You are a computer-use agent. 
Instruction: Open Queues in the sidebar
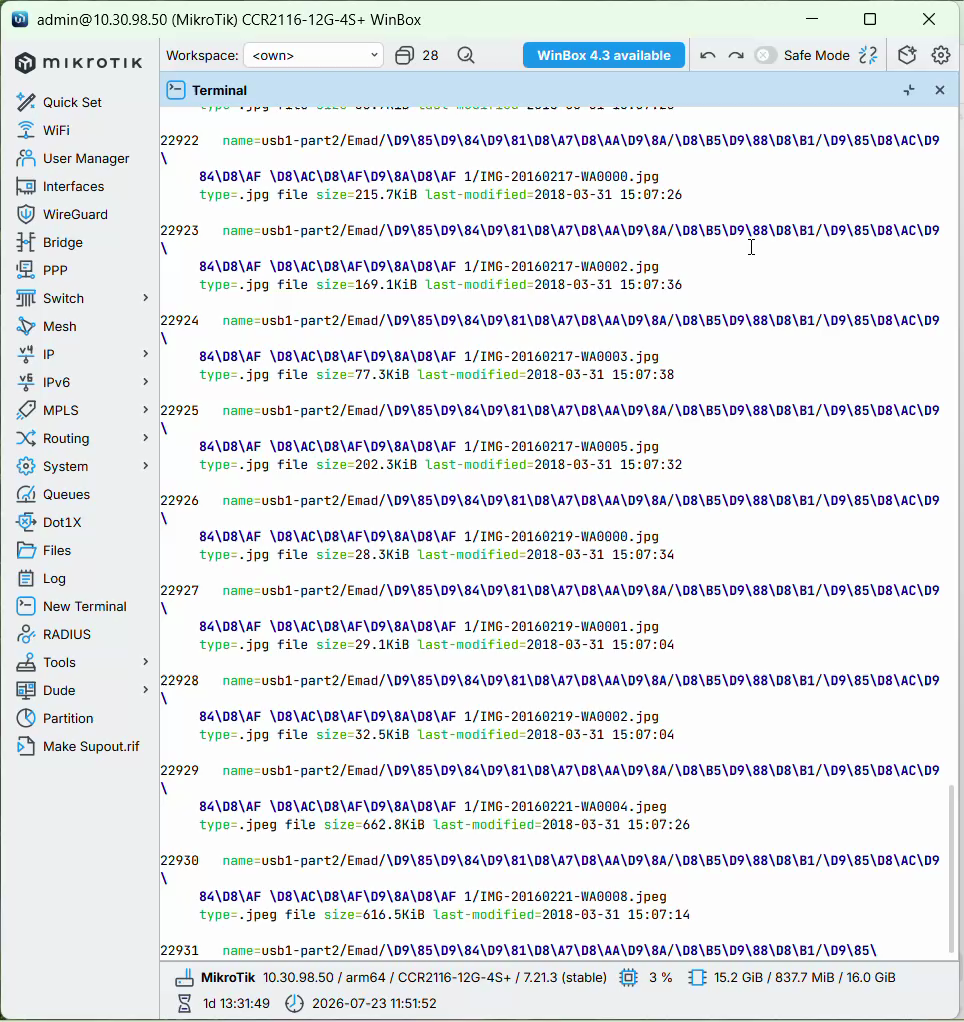click(66, 495)
